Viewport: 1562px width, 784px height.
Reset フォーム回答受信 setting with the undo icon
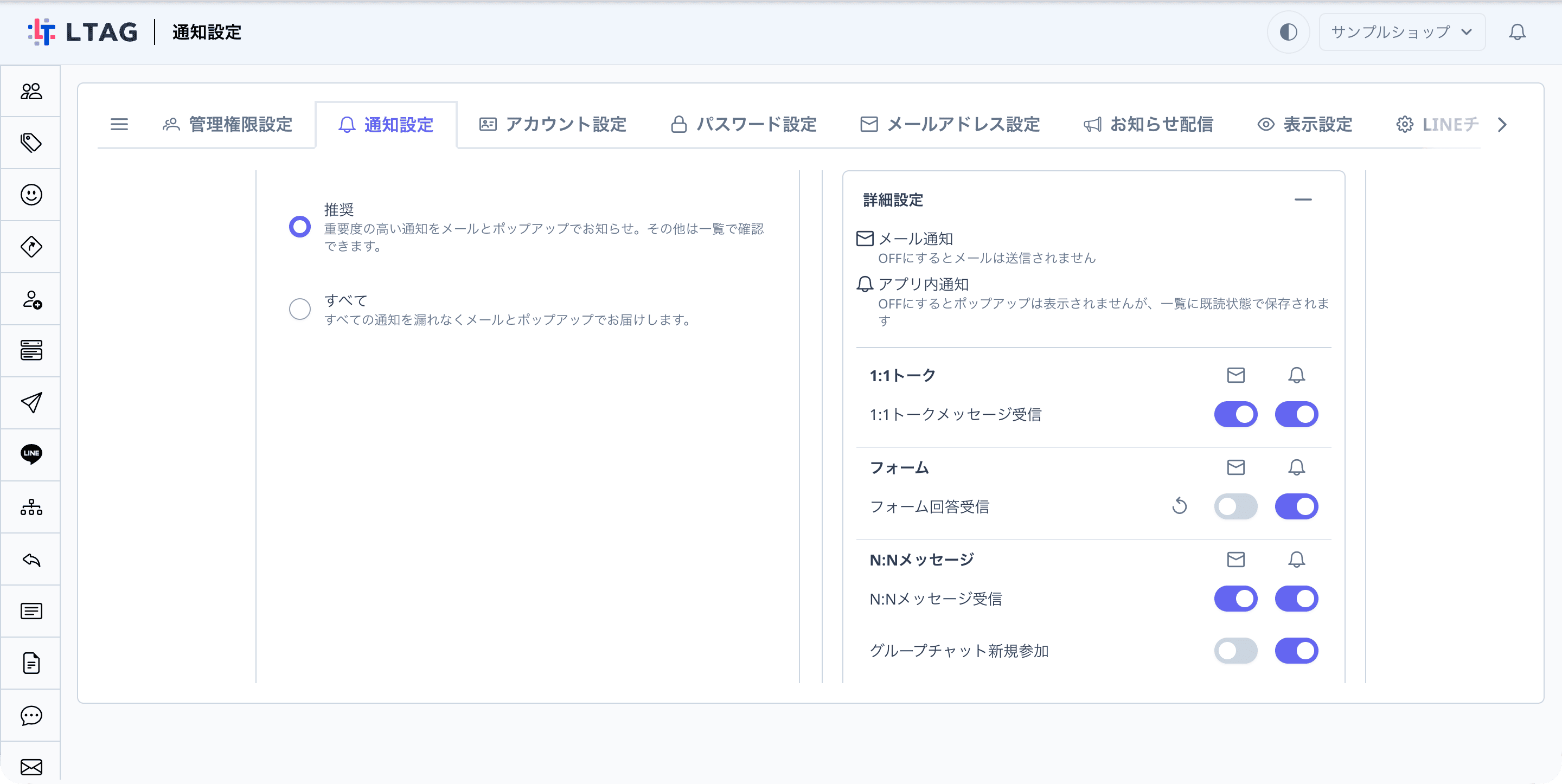1180,506
